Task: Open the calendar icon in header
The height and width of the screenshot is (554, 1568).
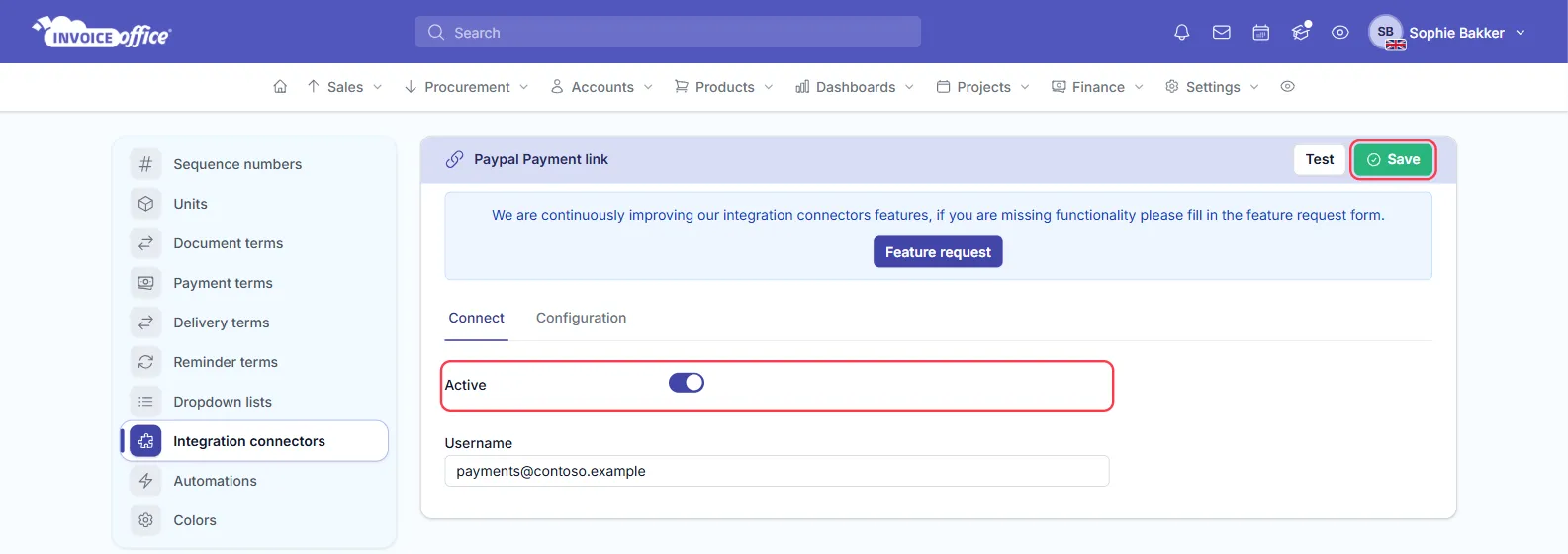Action: pyautogui.click(x=1261, y=32)
